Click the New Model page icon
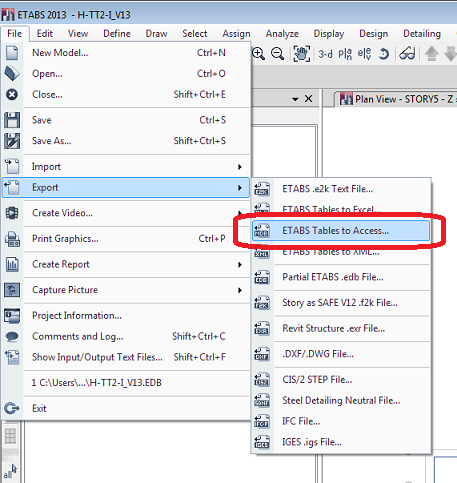This screenshot has height=483, width=457. pyautogui.click(x=12, y=53)
